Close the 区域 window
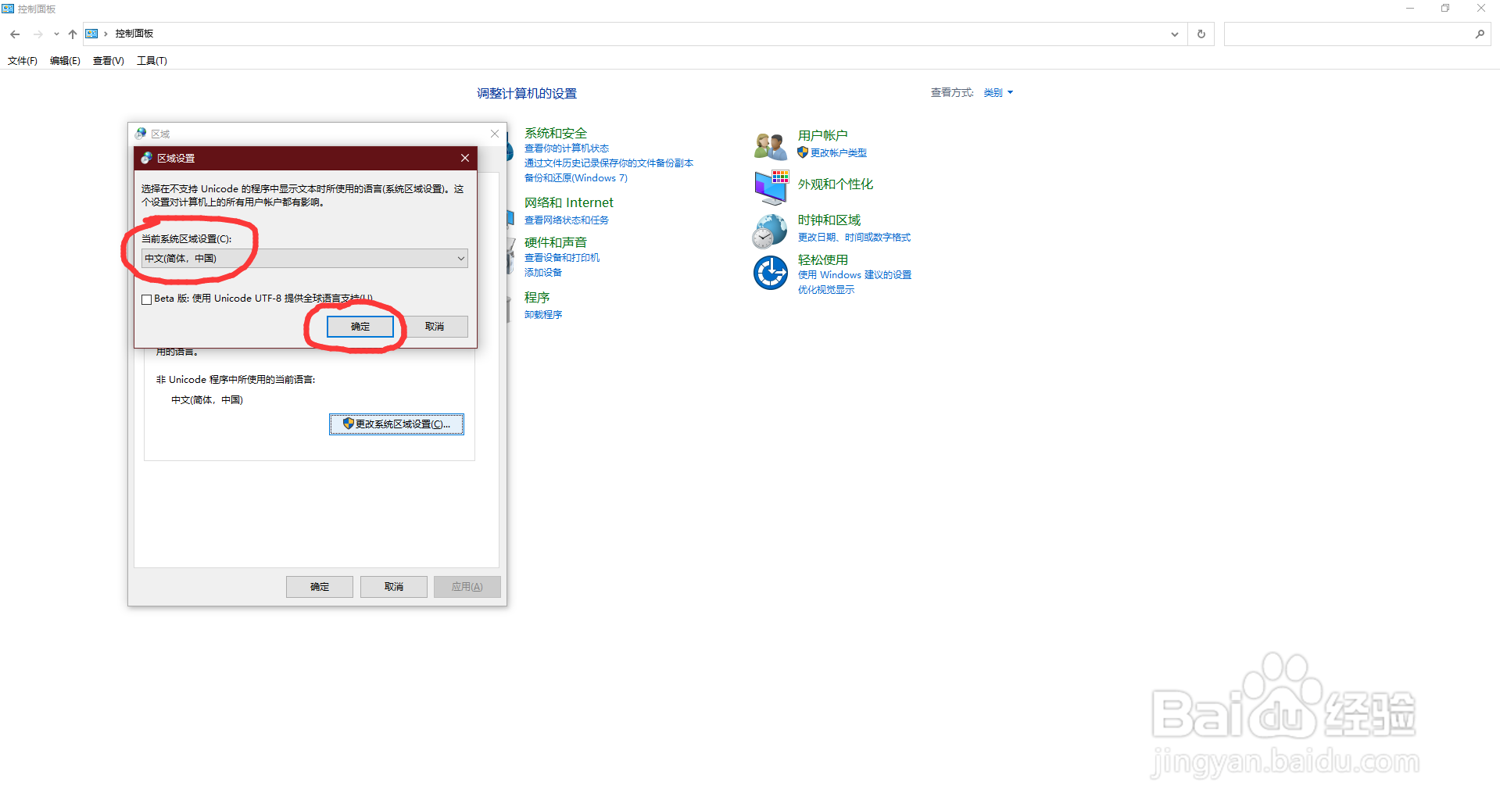Image resolution: width=1500 pixels, height=812 pixels. (x=495, y=134)
